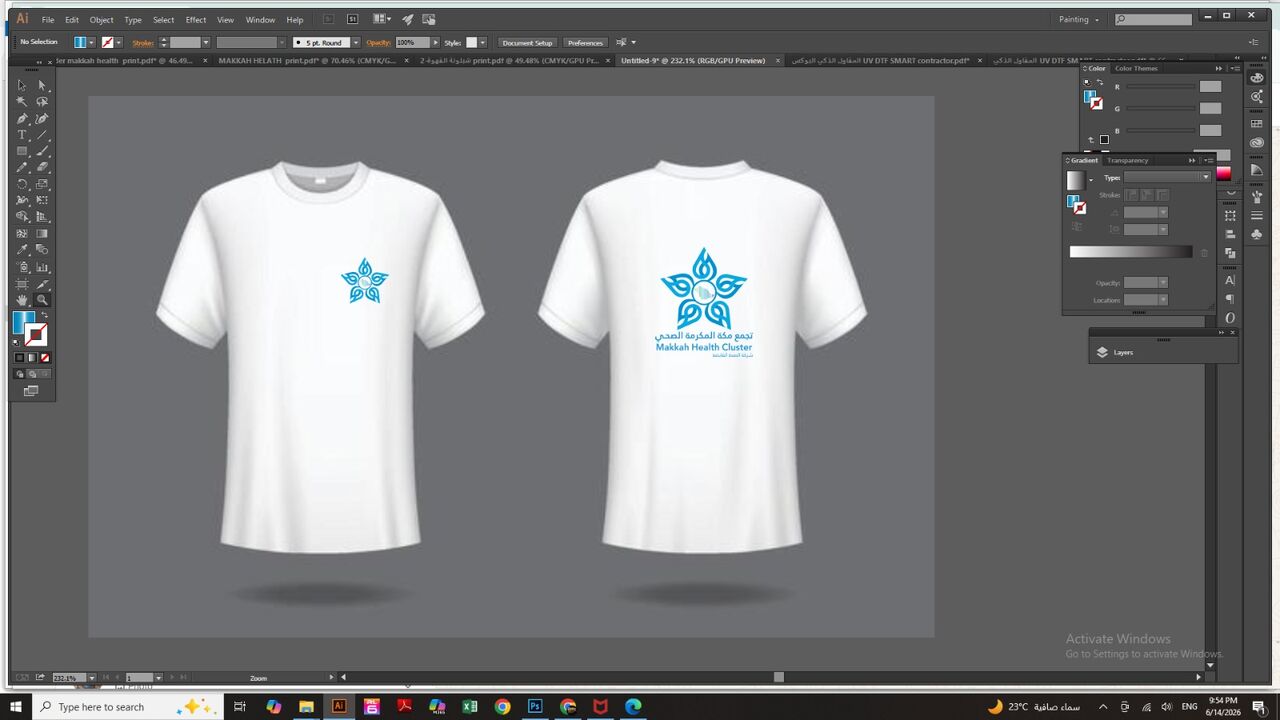This screenshot has height=720, width=1280.
Task: Select the Eraser tool in the toolbox
Action: pyautogui.click(x=42, y=167)
